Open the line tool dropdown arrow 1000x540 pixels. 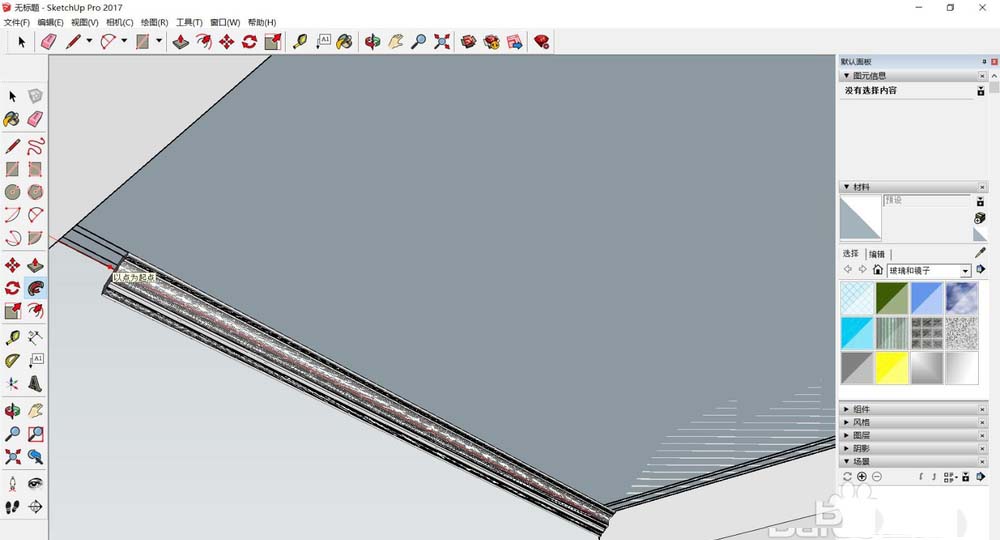coord(89,42)
